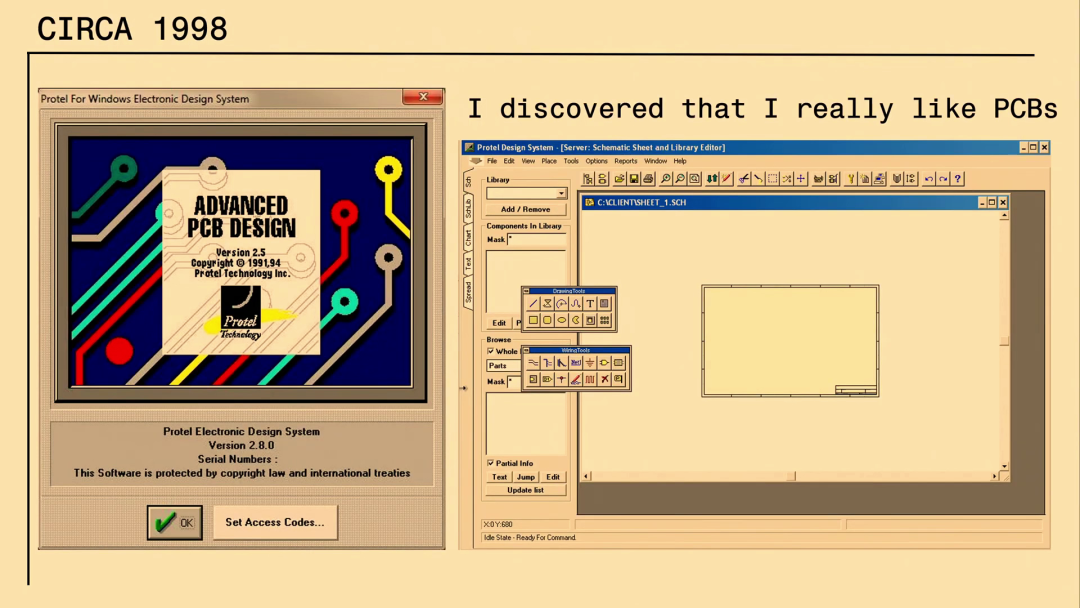Click the Advanced PCB Design splash image
This screenshot has width=1080, height=608.
click(x=241, y=262)
